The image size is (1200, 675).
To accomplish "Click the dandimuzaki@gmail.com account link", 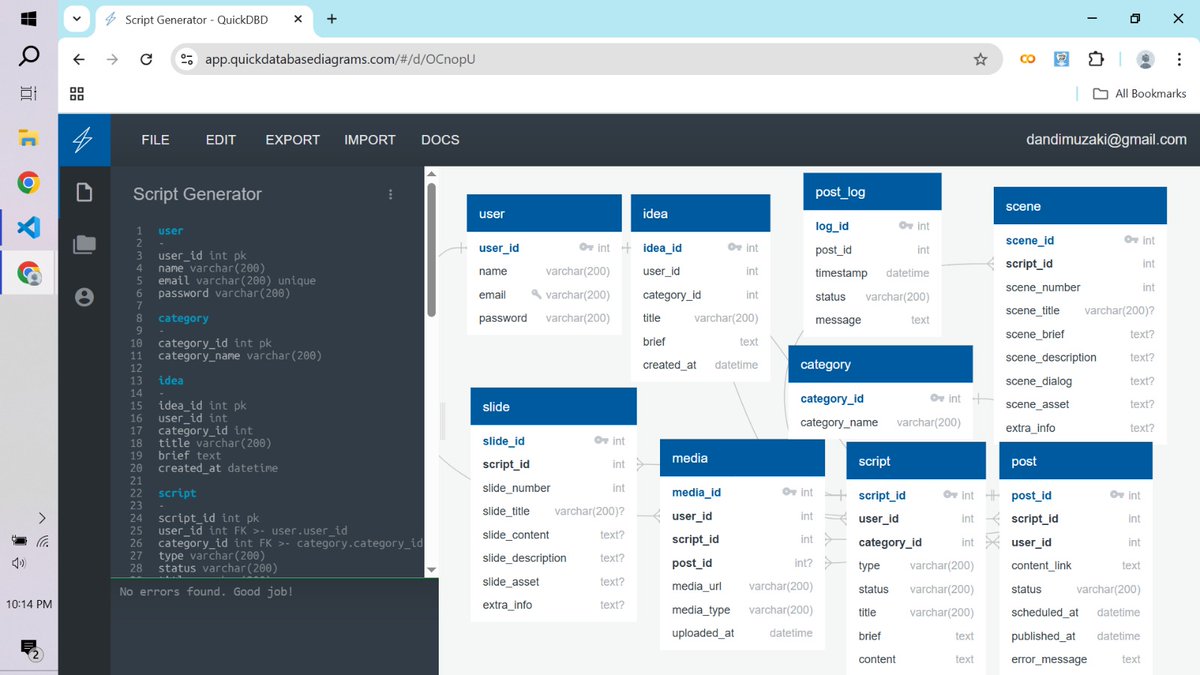I will pos(1104,140).
